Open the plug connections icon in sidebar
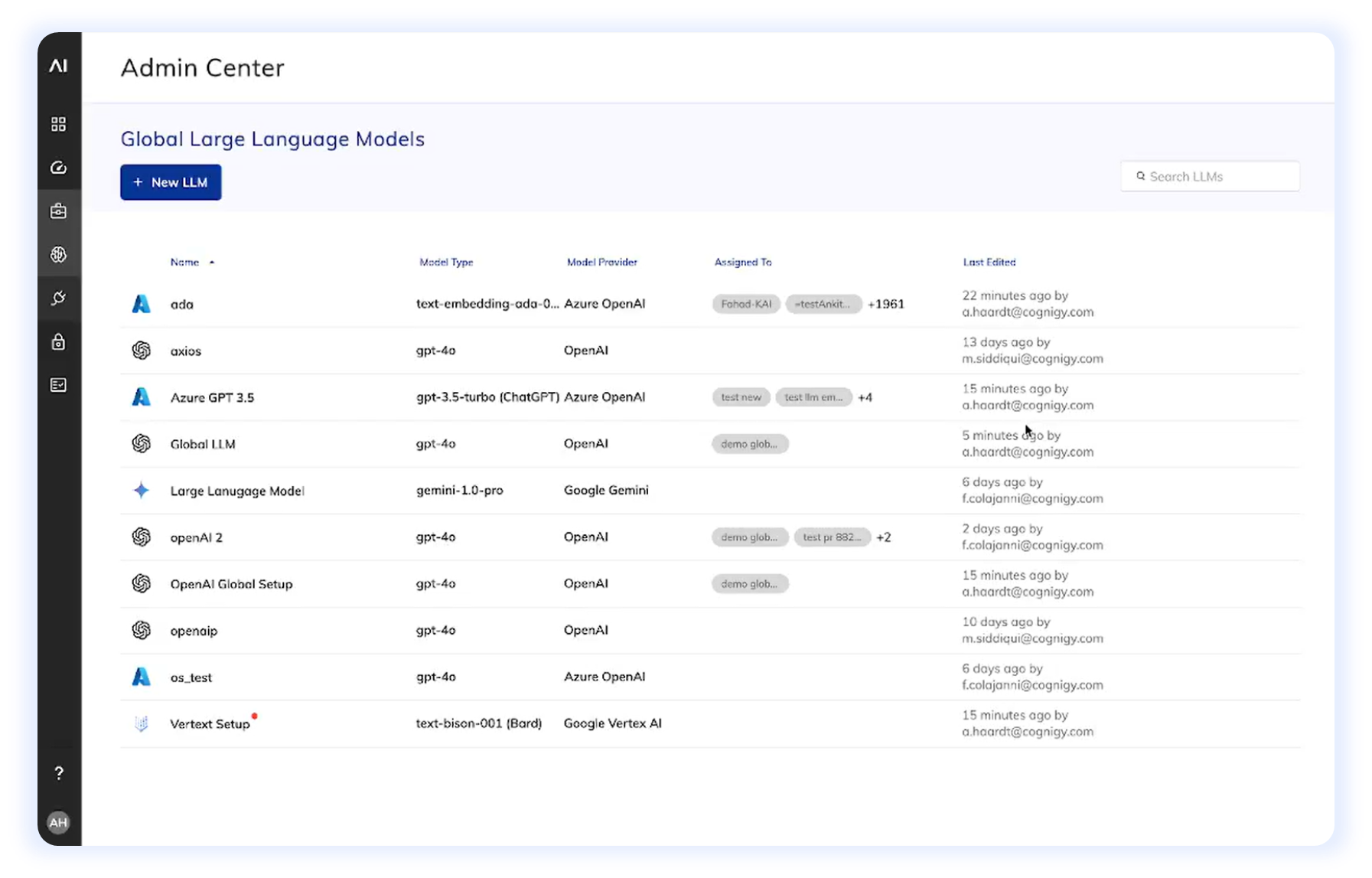Viewport: 1372px width, 878px height. (58, 298)
